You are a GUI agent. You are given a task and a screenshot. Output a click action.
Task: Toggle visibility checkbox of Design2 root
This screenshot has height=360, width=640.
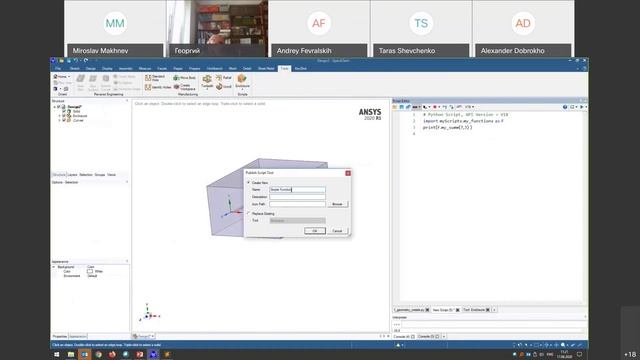click(x=59, y=107)
